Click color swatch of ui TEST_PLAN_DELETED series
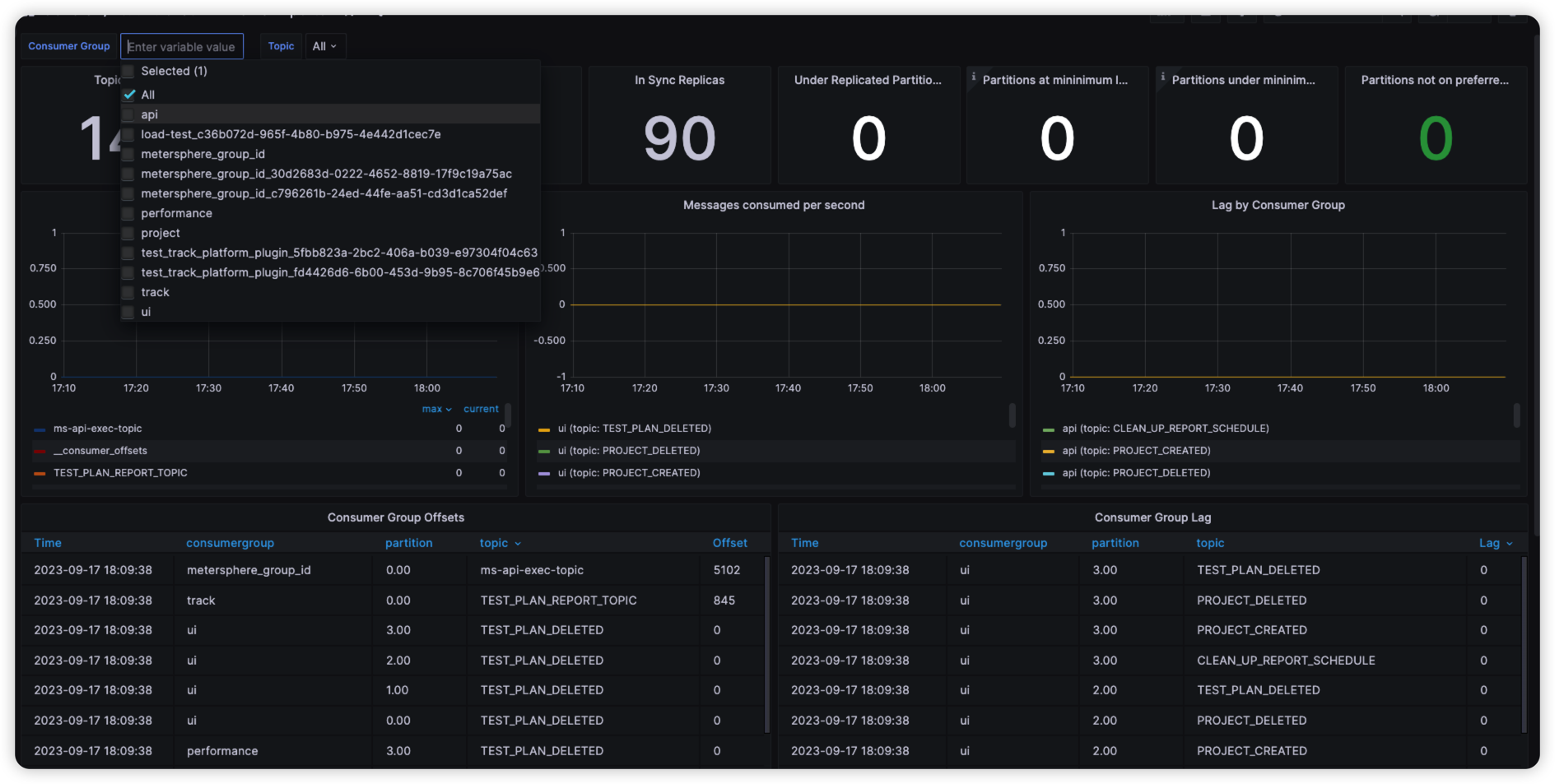This screenshot has height=784, width=1555. (544, 429)
